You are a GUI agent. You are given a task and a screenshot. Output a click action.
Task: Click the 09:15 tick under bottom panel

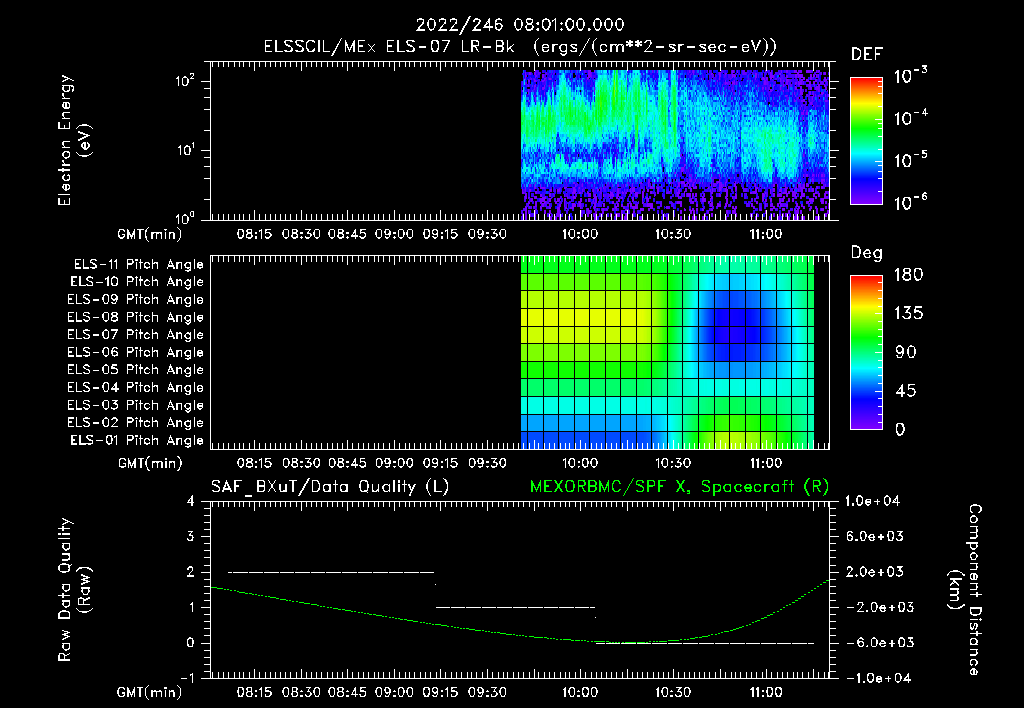(440, 692)
